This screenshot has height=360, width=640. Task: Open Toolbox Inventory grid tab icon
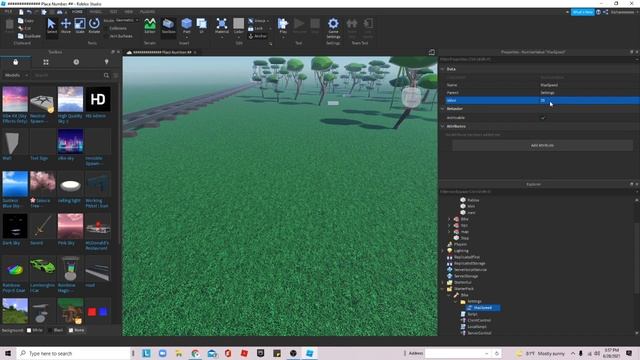click(46, 62)
